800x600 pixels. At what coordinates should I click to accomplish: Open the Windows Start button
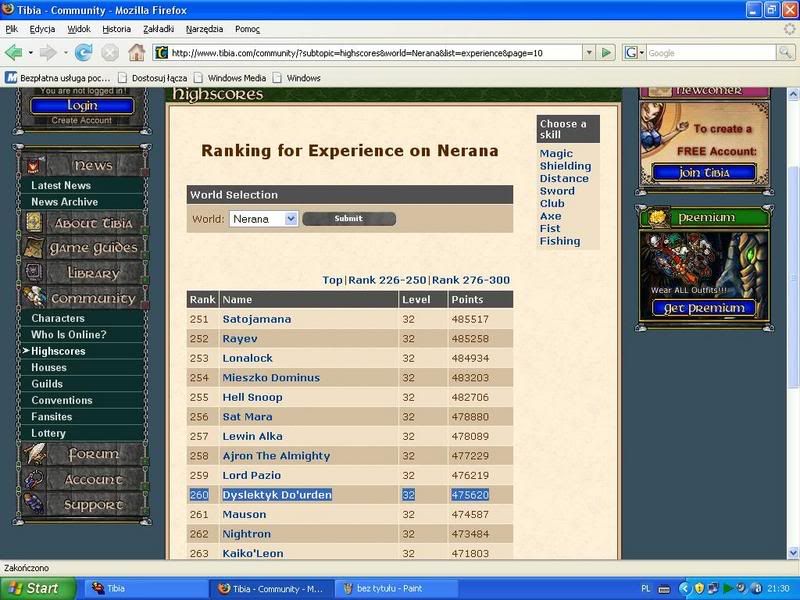pos(37,588)
